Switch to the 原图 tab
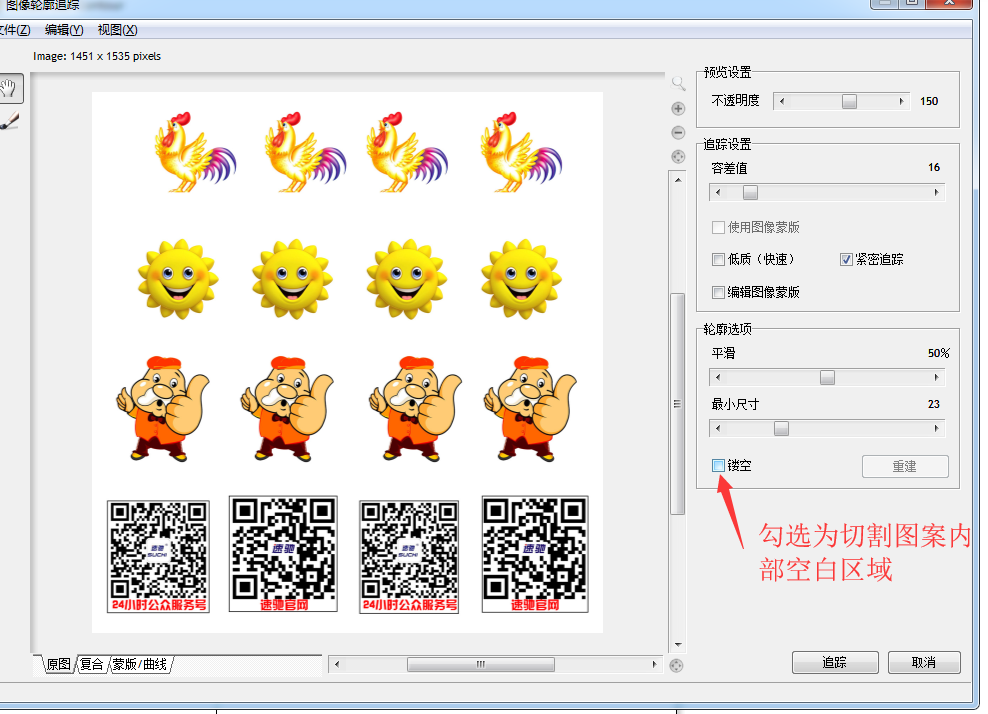The width and height of the screenshot is (988, 714). tap(59, 664)
